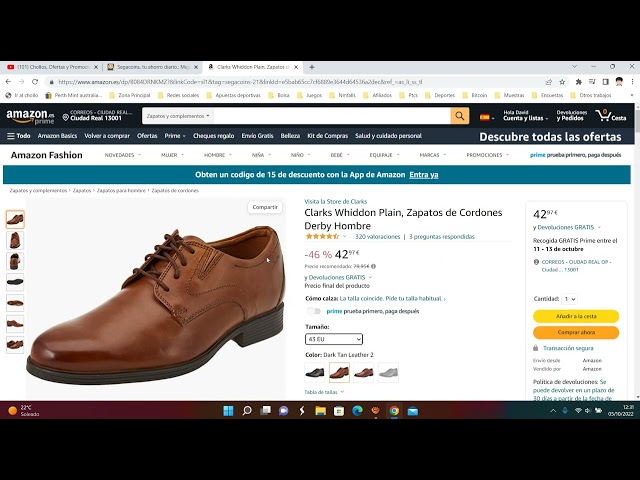Select the black shoe color swatch
The image size is (640, 480).
pyautogui.click(x=315, y=372)
